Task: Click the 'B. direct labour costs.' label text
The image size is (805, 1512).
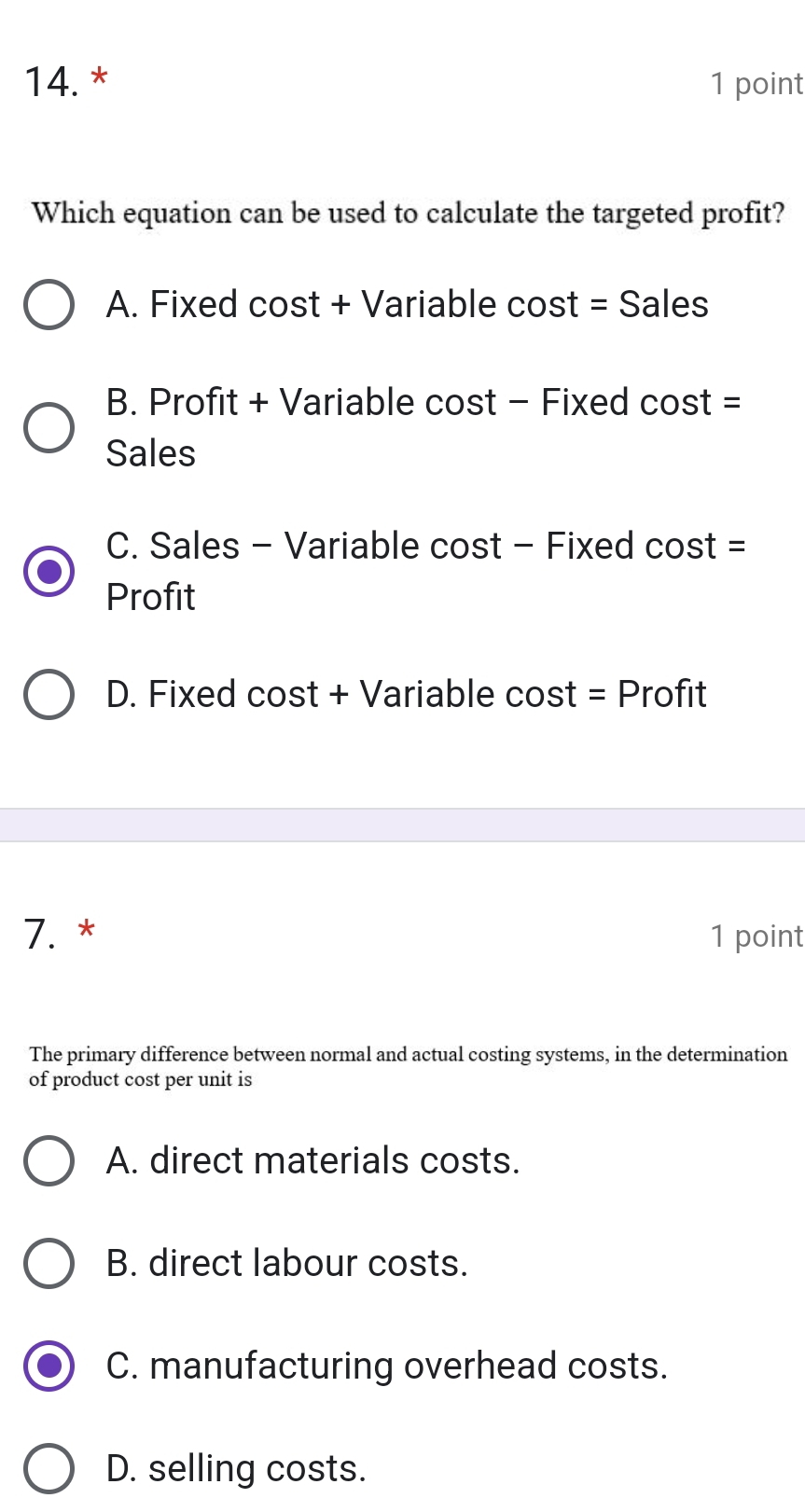Action: click(x=286, y=1263)
